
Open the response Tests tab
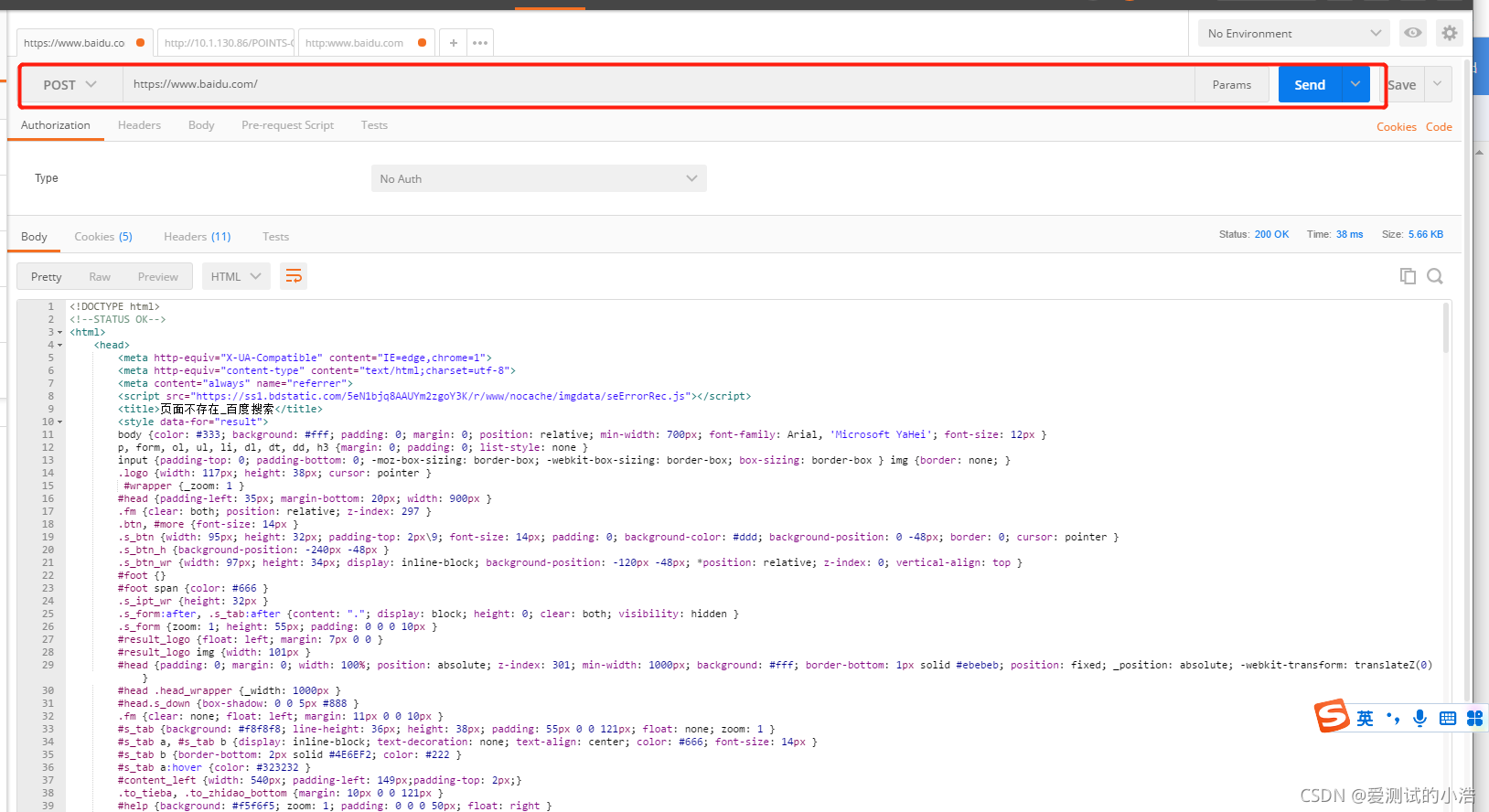tap(275, 237)
